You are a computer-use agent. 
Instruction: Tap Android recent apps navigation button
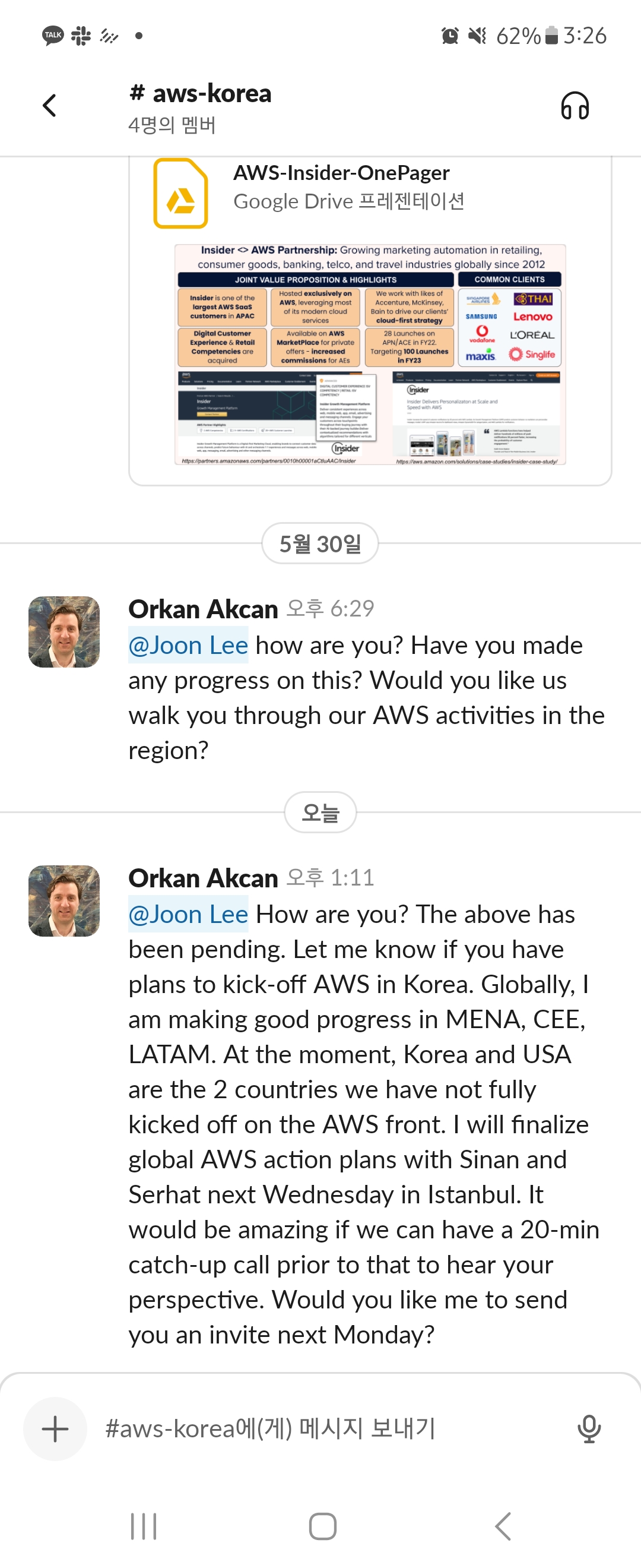coord(144,1525)
